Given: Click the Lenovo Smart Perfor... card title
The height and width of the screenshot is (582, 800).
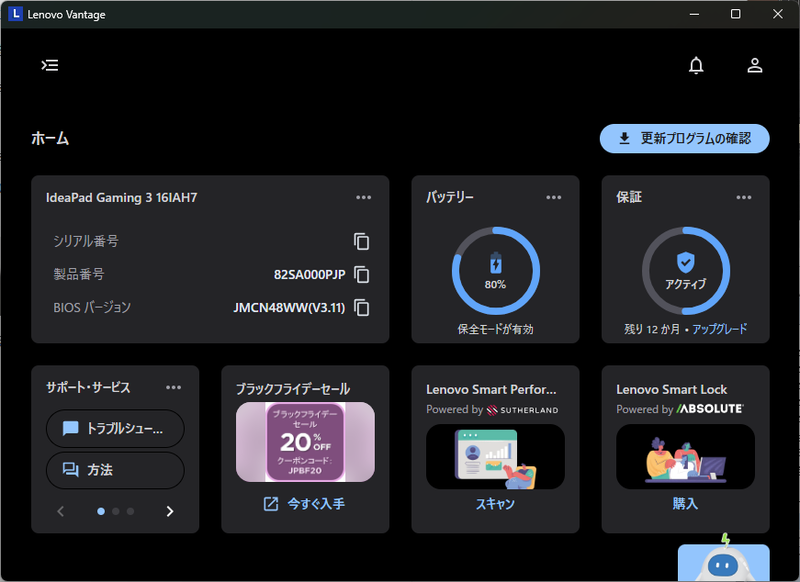Looking at the screenshot, I should 491,389.
